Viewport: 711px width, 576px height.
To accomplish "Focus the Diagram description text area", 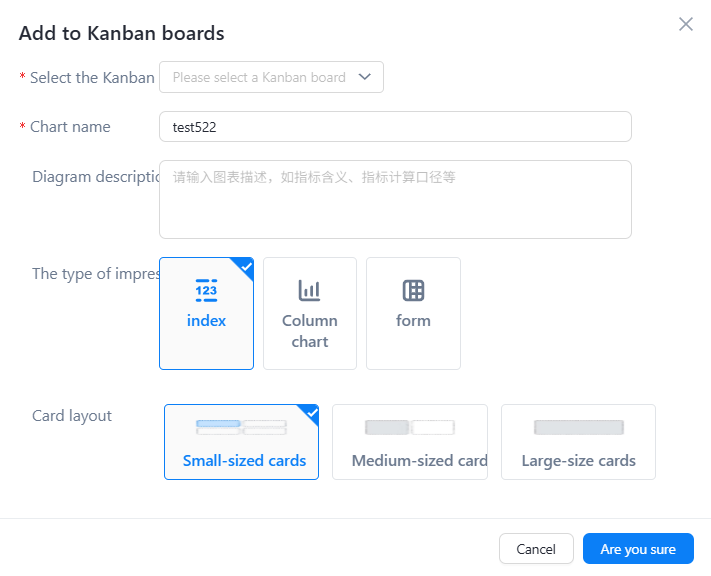I will (x=395, y=199).
